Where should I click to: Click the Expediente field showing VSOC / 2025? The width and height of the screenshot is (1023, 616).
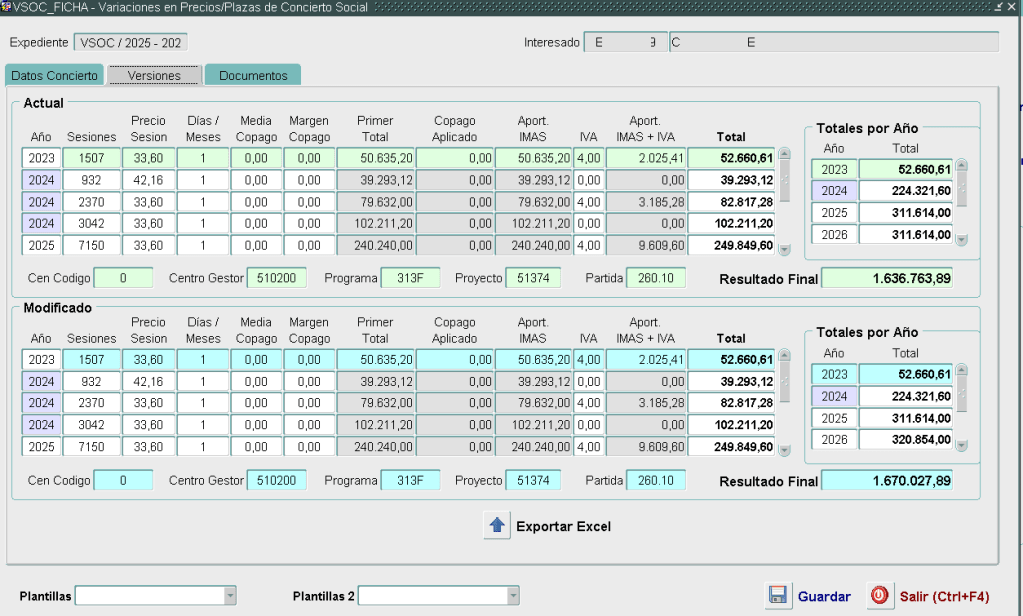[131, 43]
